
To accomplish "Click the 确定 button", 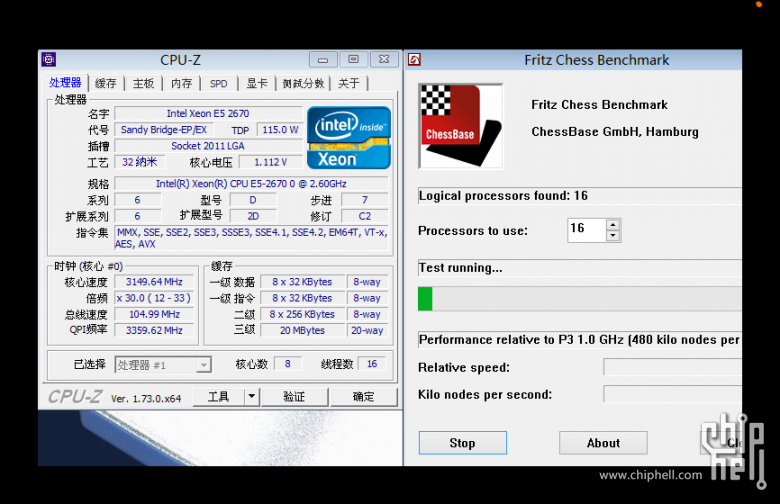I will coord(363,397).
